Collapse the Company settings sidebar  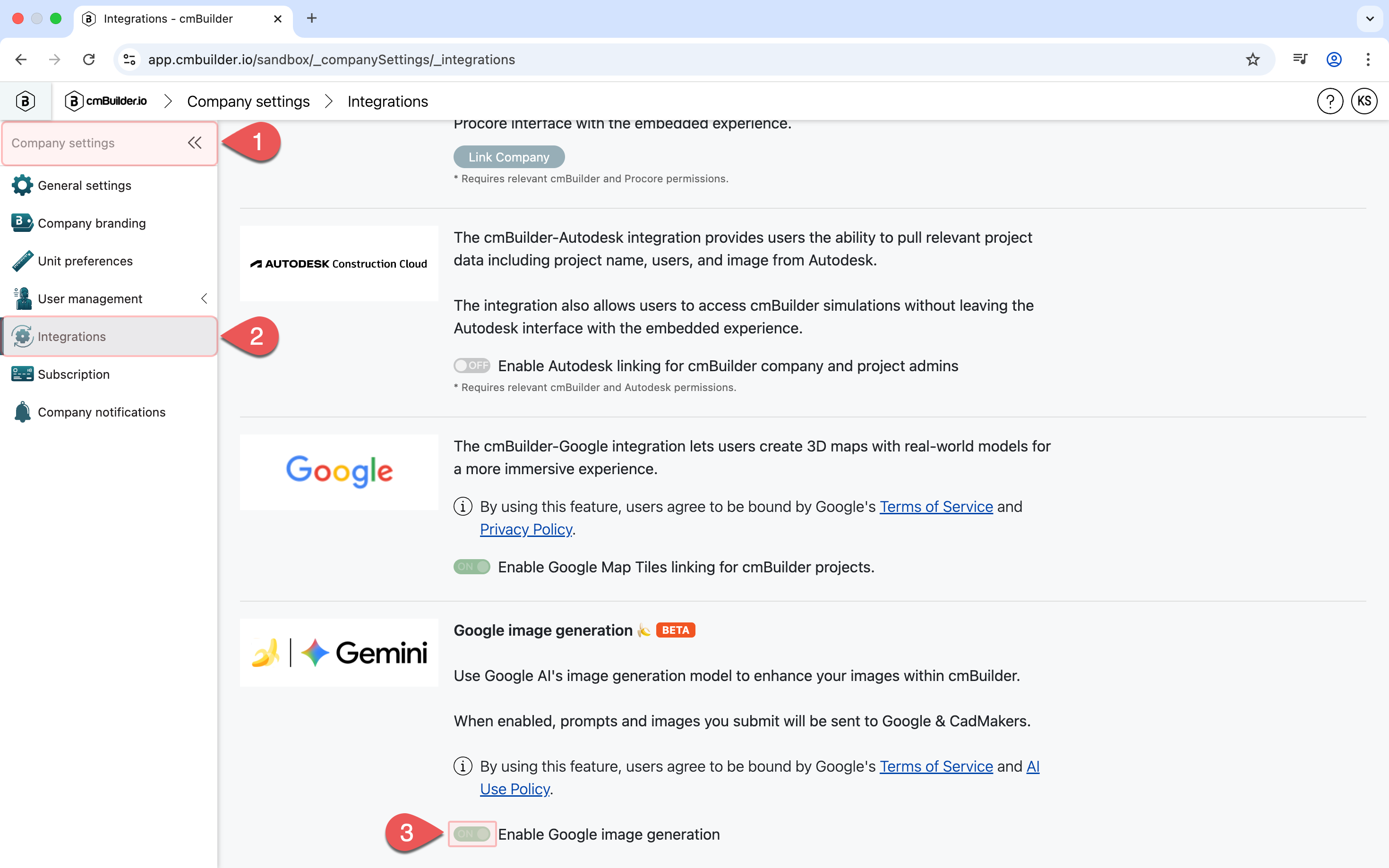pos(195,143)
